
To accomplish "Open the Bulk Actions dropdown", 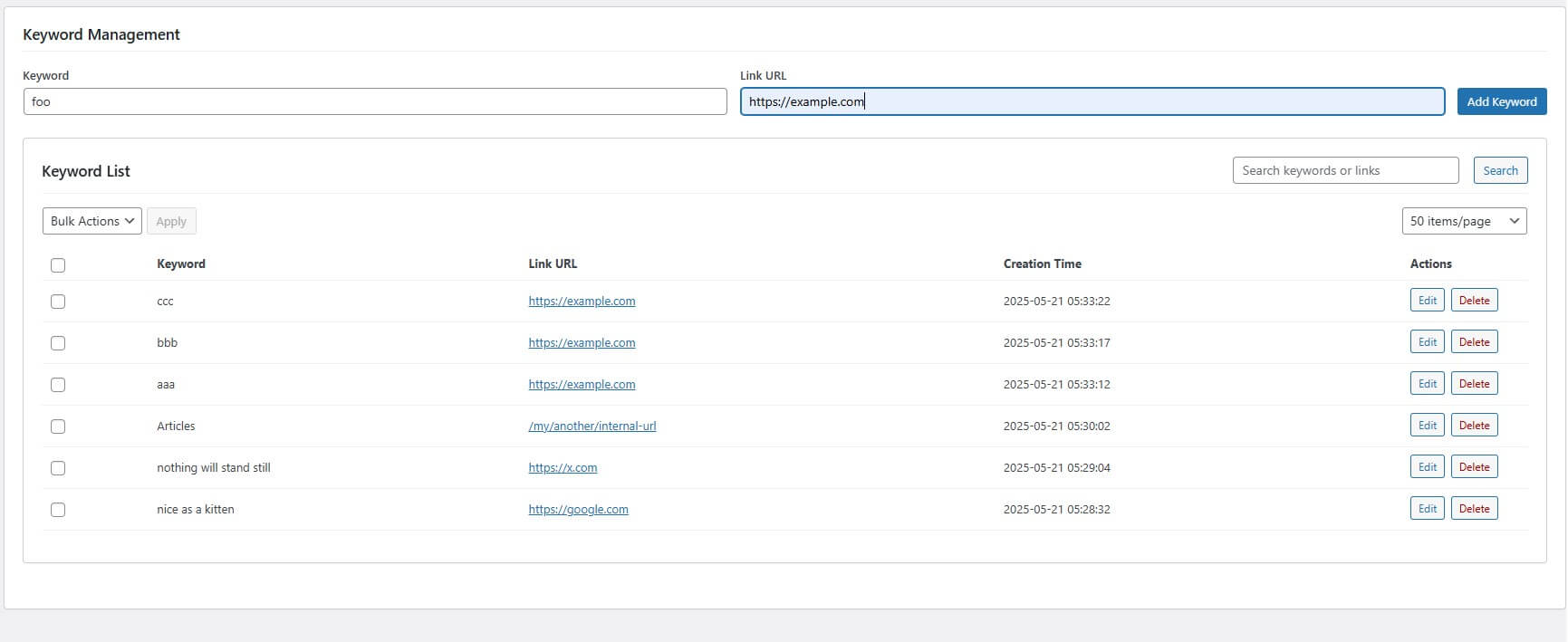I will click(x=92, y=221).
